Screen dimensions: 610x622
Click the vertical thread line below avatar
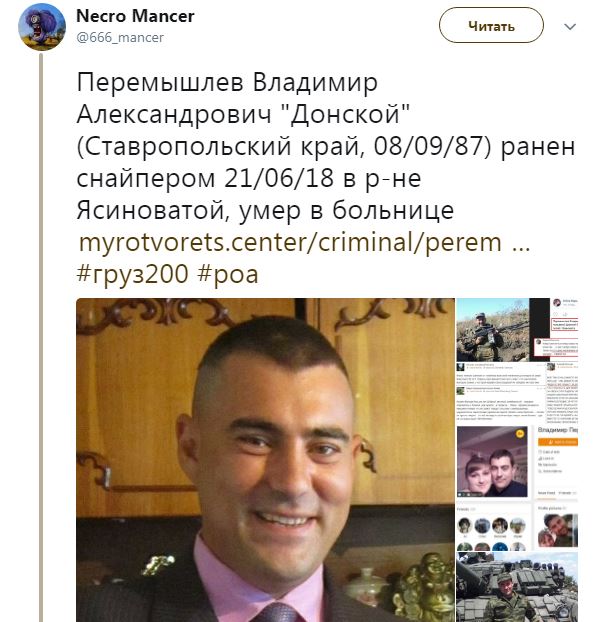[x=41, y=337]
